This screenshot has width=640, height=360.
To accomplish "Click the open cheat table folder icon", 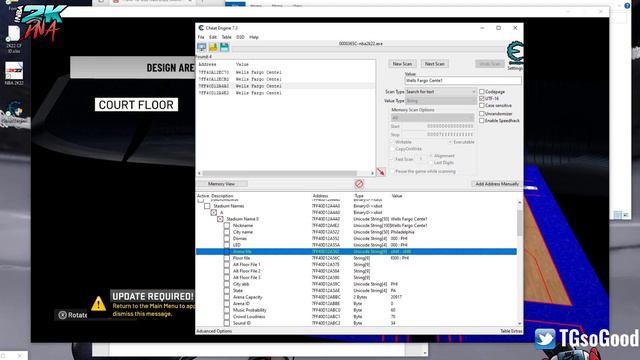I will (213, 47).
